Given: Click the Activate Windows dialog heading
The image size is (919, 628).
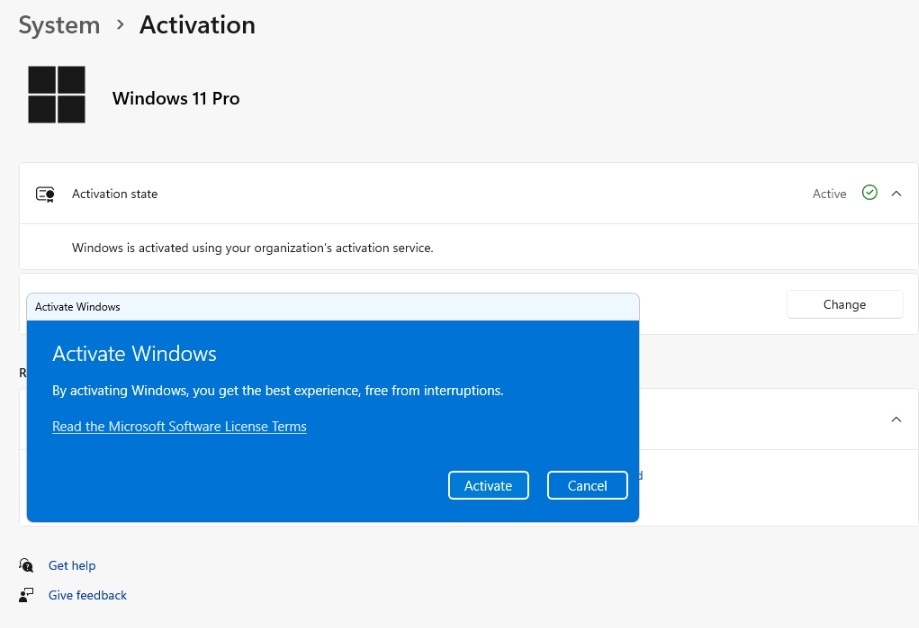Looking at the screenshot, I should coord(134,354).
